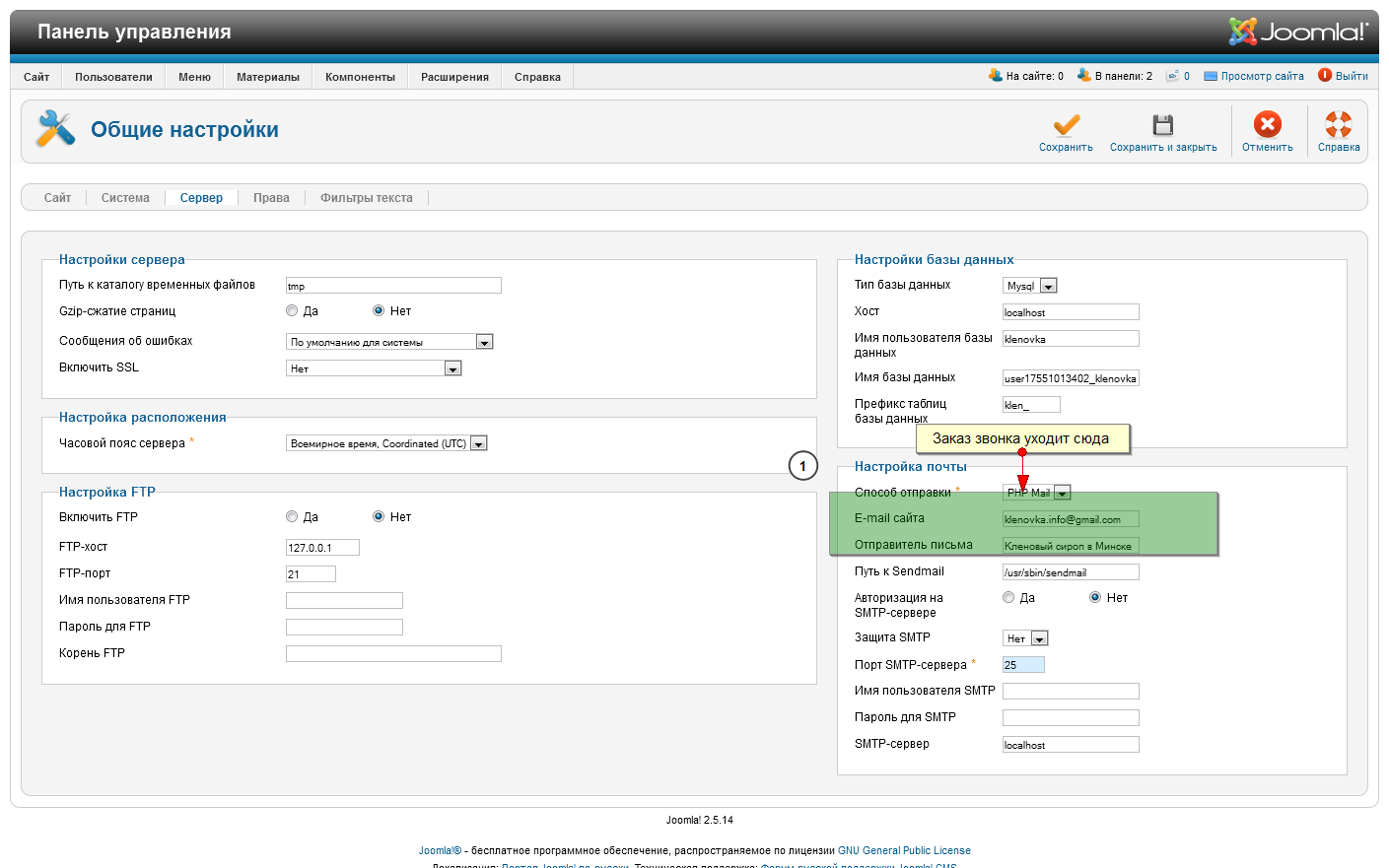Click the Просмотр сайта monitor icon
Image resolution: width=1389 pixels, height=868 pixels.
(x=1211, y=76)
